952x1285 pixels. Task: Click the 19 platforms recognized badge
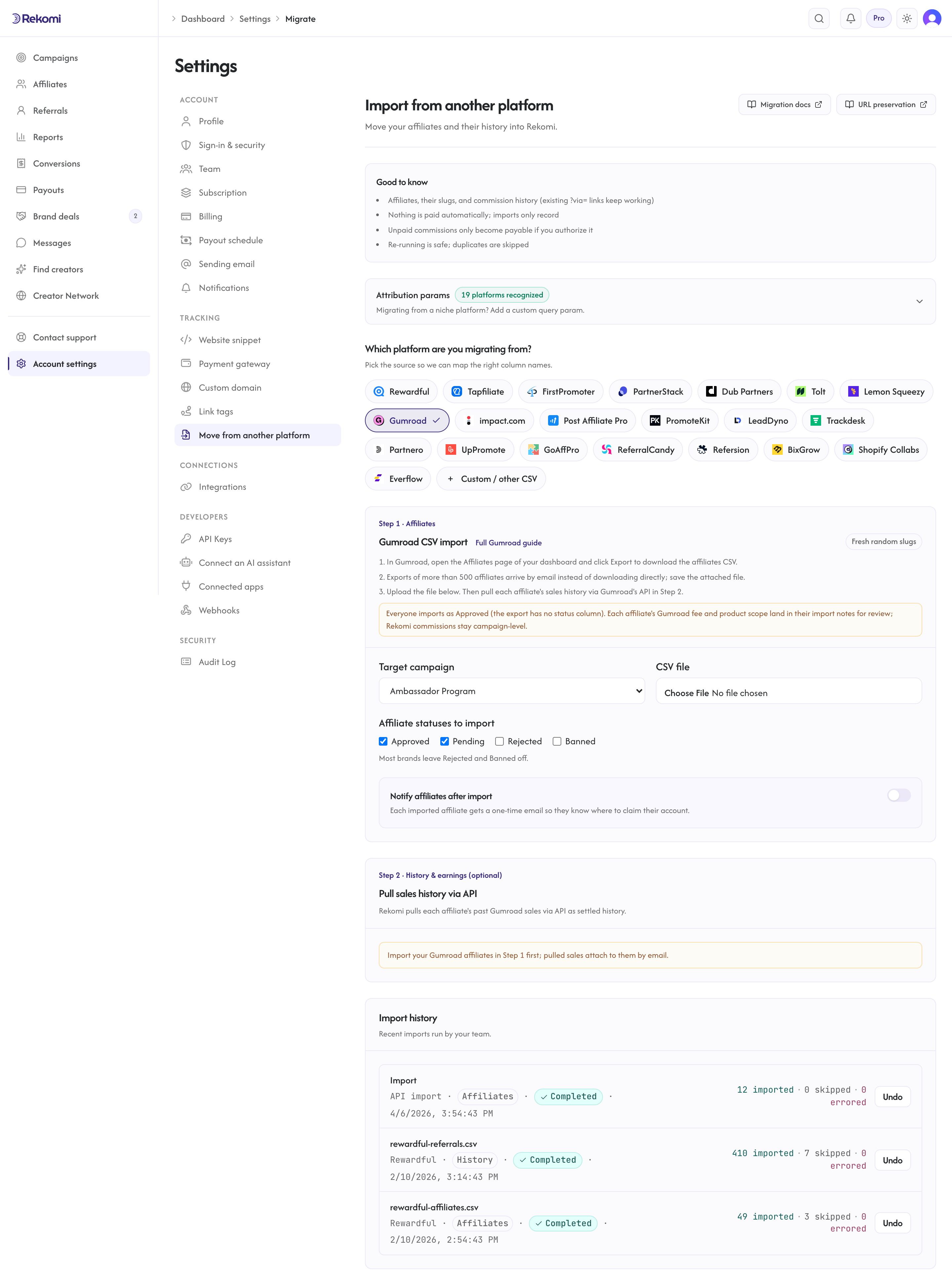point(502,294)
